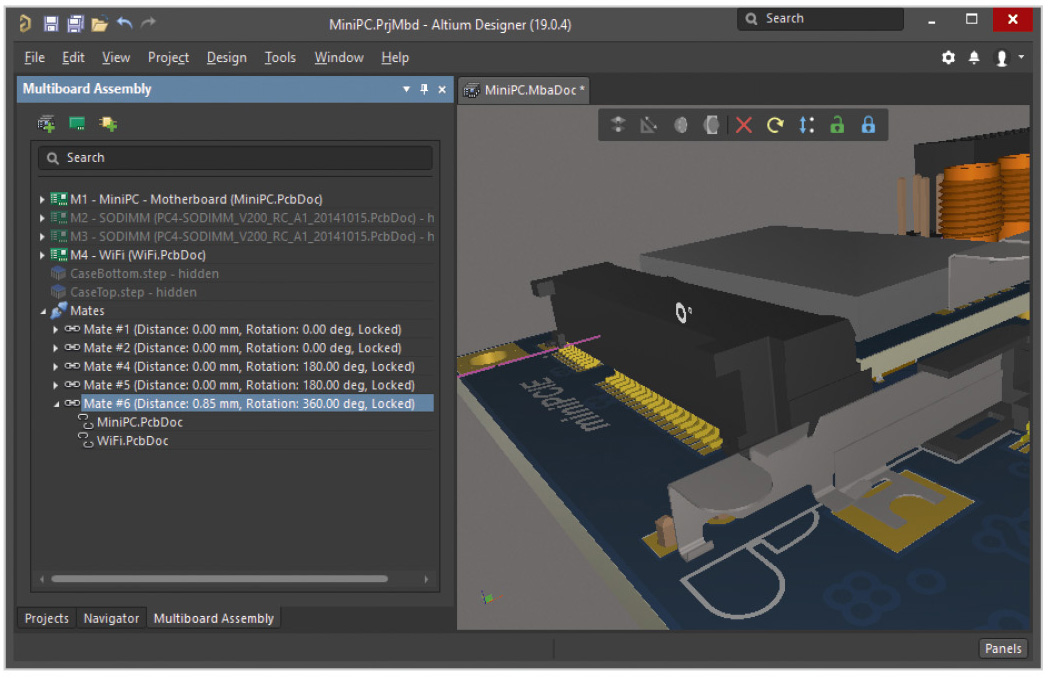1050x678 pixels.
Task: Select the MiniPC.MbaDoc document tab
Action: click(x=524, y=90)
